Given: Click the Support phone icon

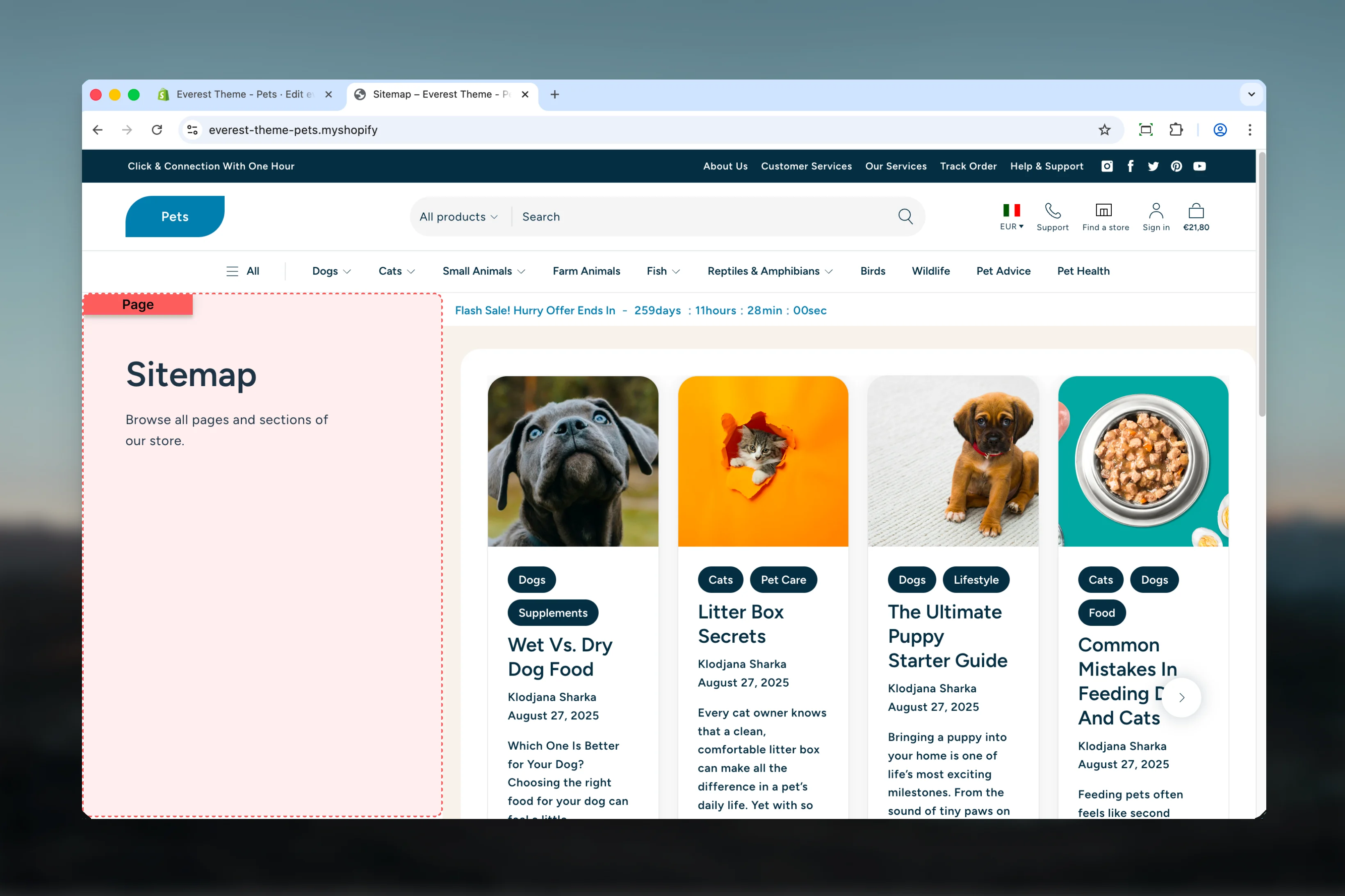Looking at the screenshot, I should coord(1052,210).
